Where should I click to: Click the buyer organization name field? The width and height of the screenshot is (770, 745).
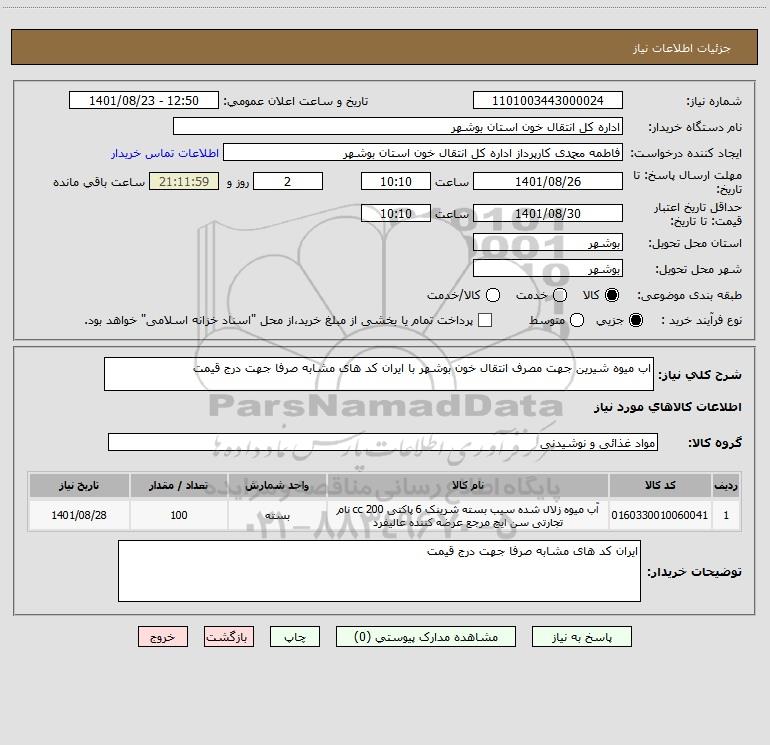pyautogui.click(x=398, y=127)
